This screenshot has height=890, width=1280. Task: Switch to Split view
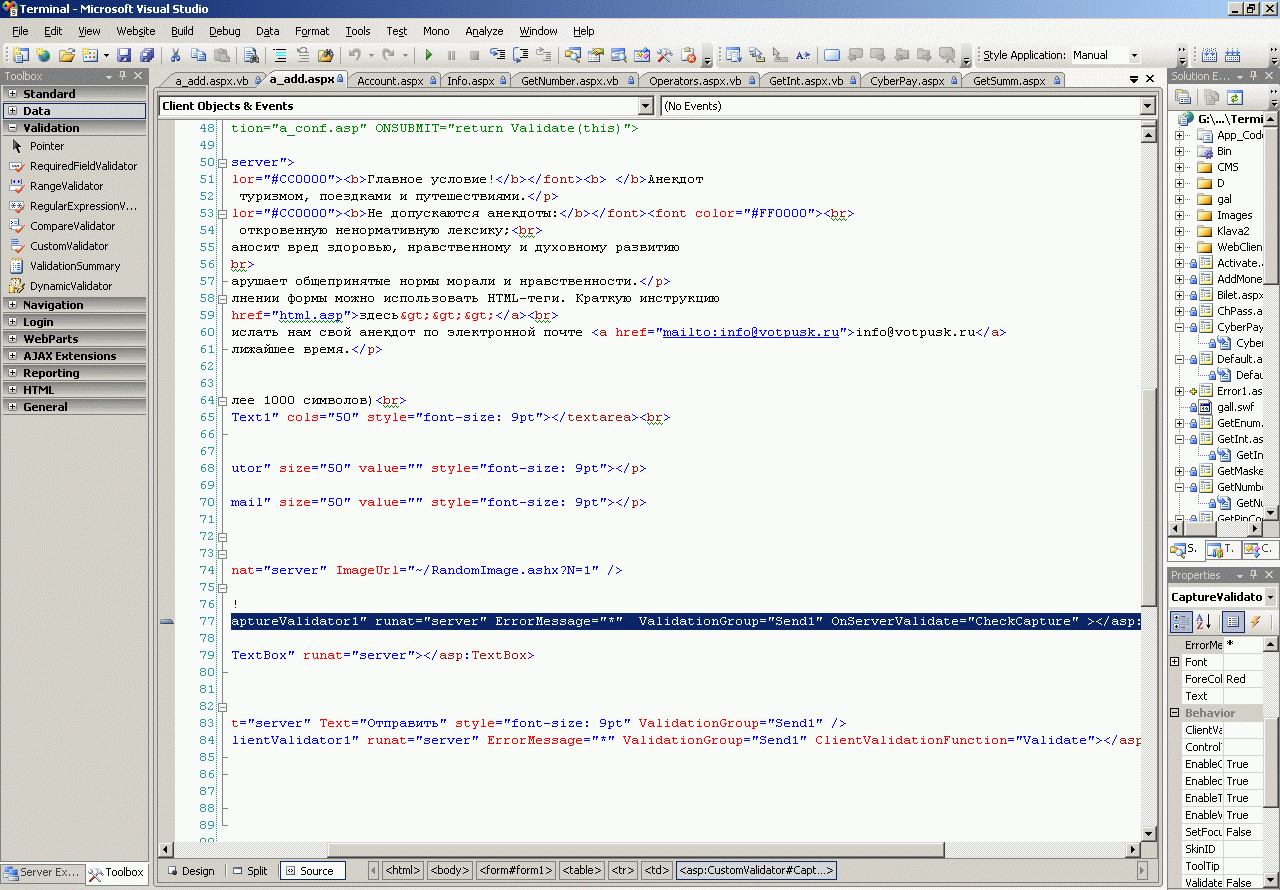click(249, 871)
